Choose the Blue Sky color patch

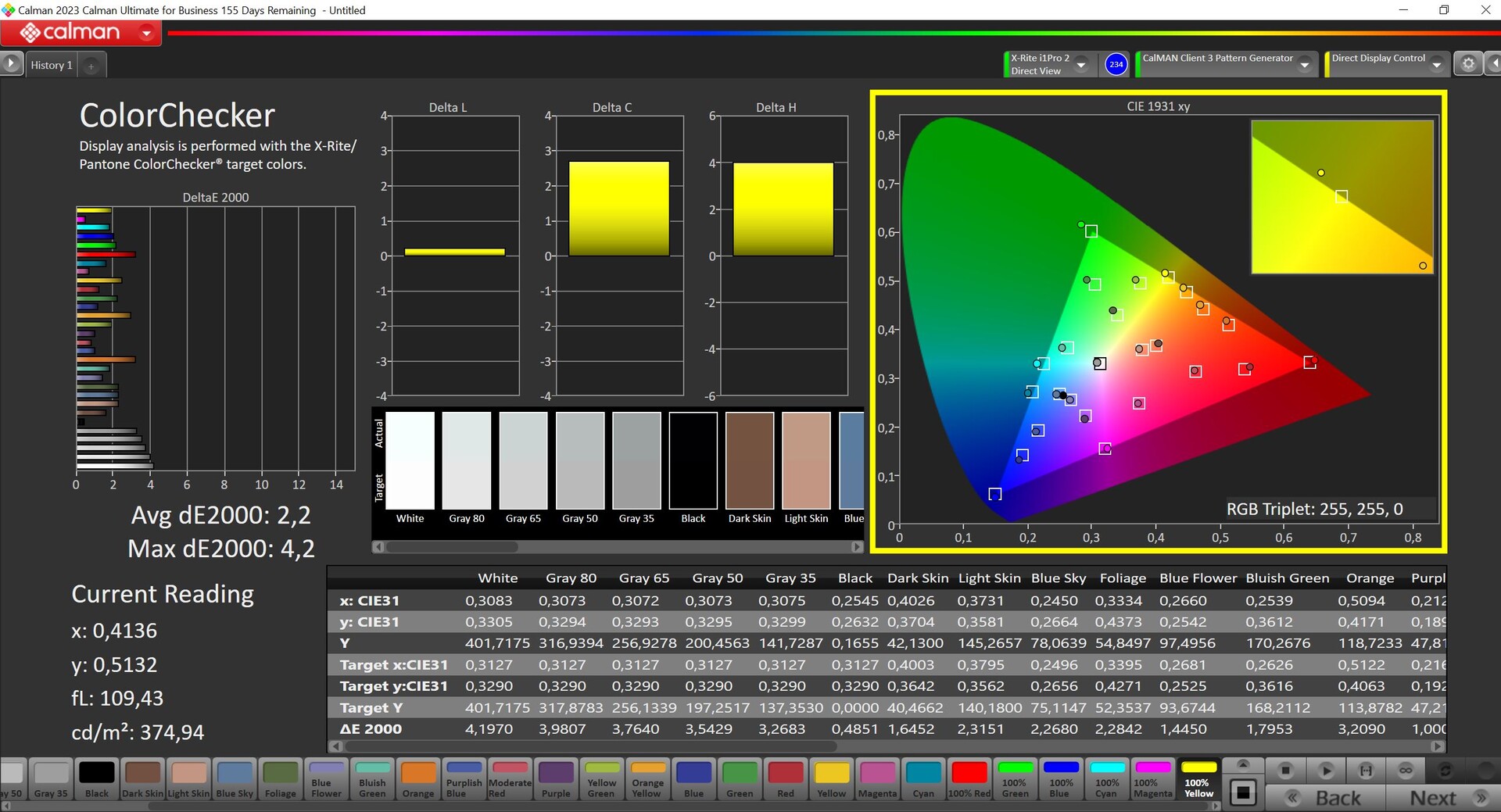(235, 778)
